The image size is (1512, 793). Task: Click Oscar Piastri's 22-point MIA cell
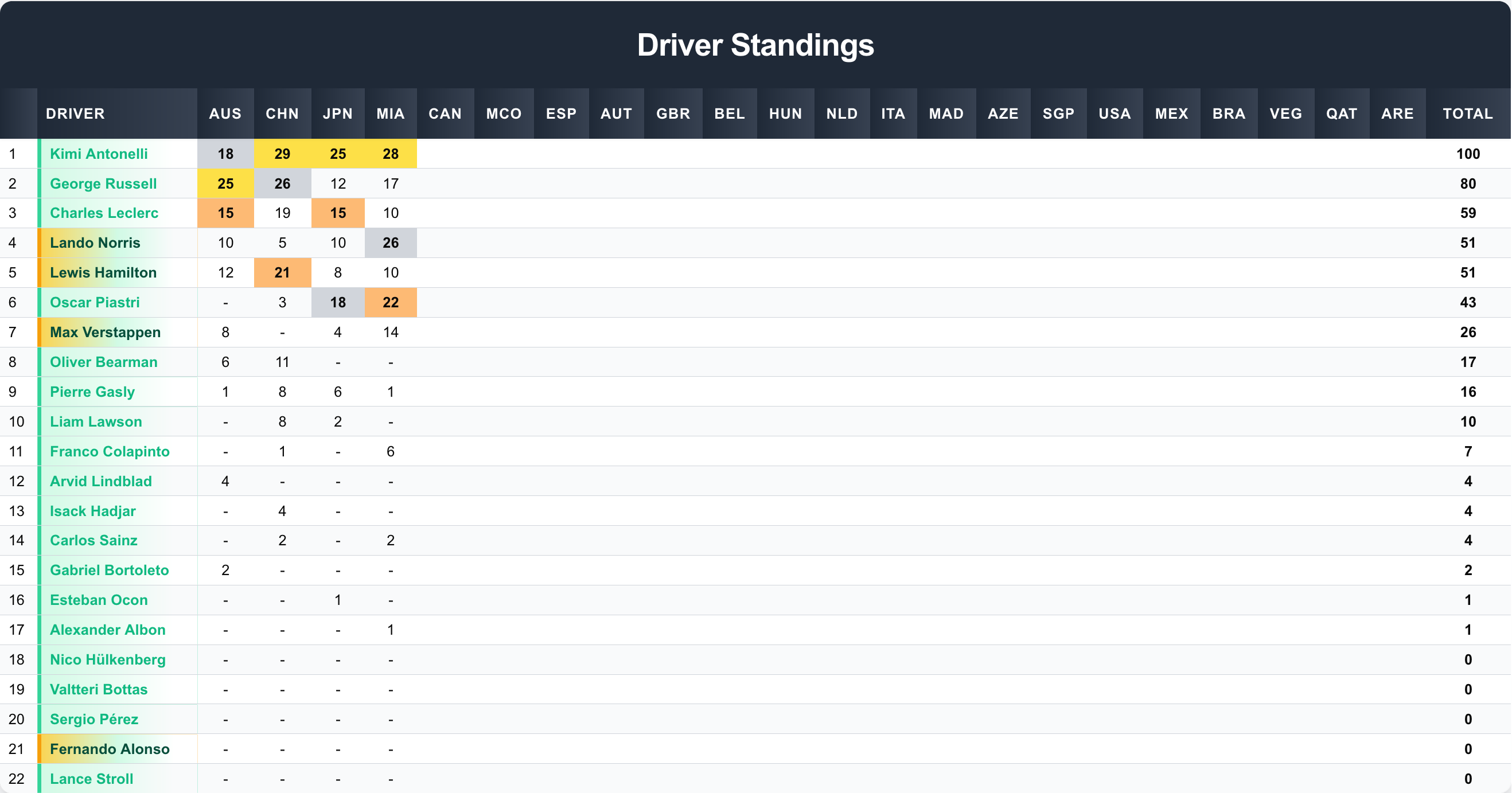click(x=391, y=303)
